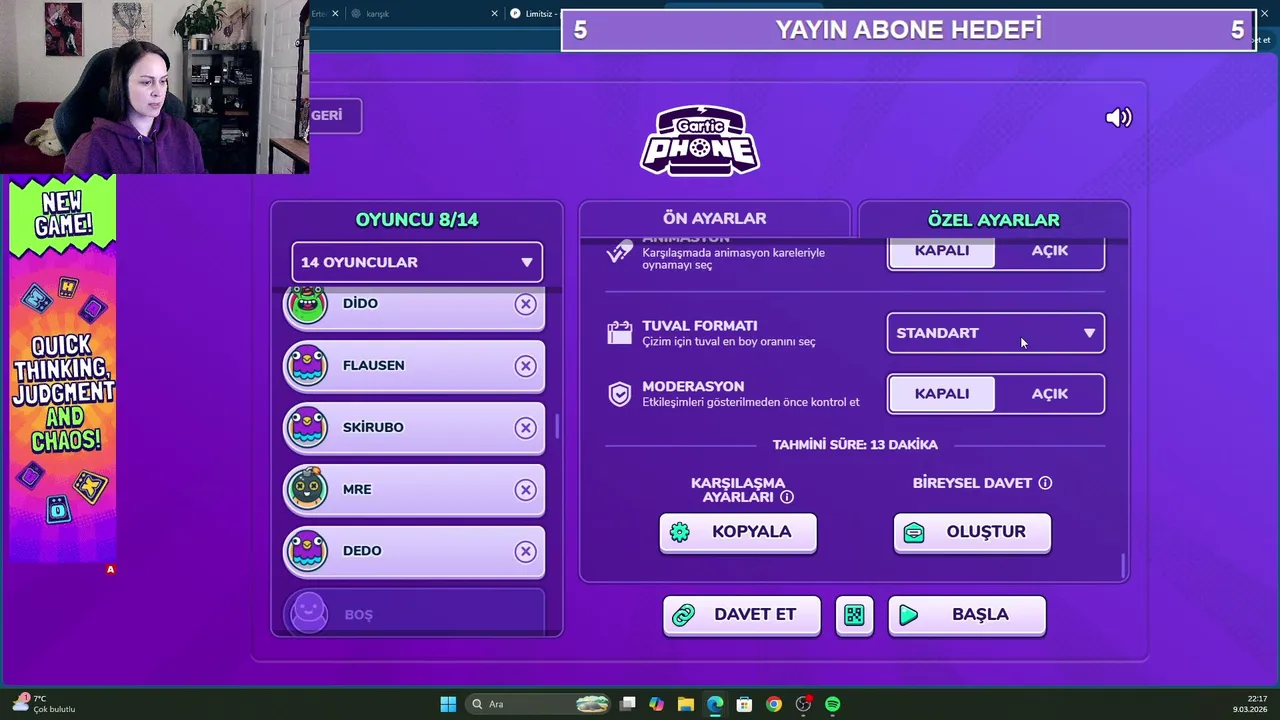Image resolution: width=1280 pixels, height=720 pixels.
Task: Switch to Ön Ayarlar tab
Action: (714, 219)
